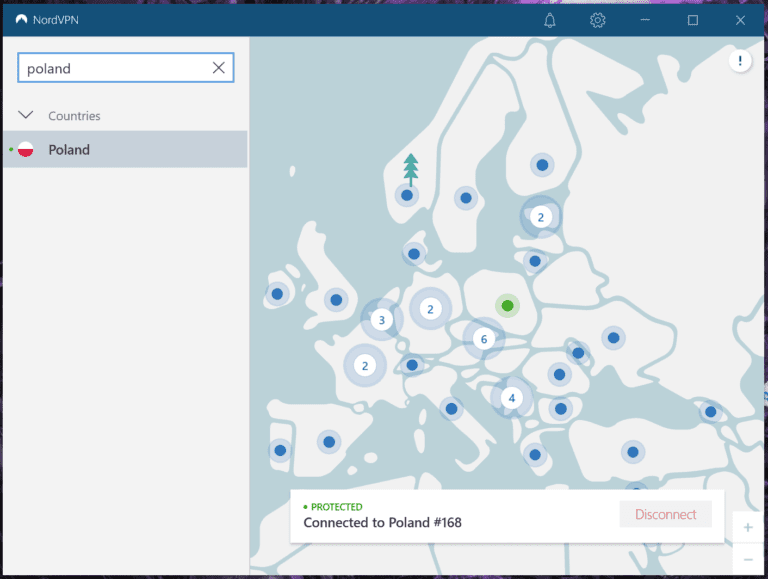Select Poland in the countries list

[69, 150]
